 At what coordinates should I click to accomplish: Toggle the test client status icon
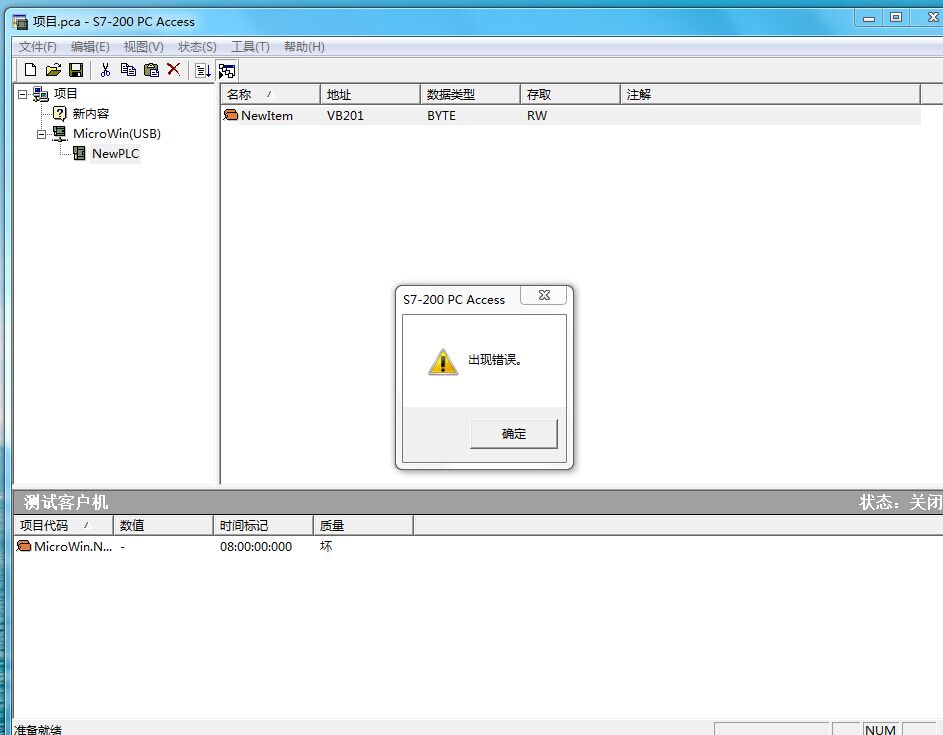(227, 71)
